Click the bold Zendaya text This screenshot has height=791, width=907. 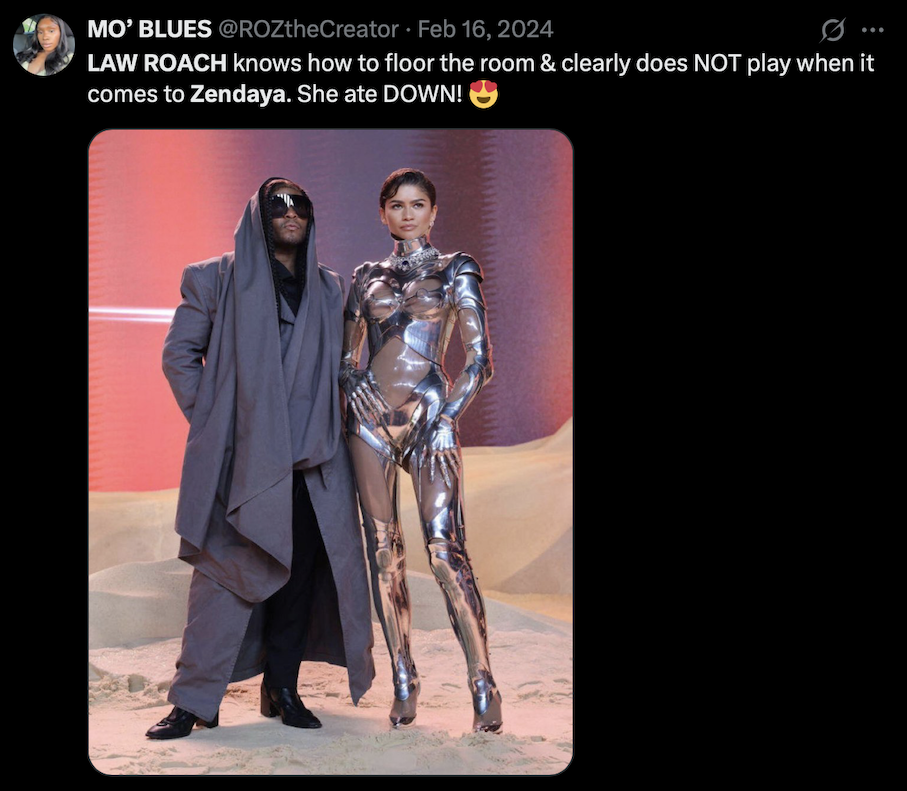(x=240, y=94)
